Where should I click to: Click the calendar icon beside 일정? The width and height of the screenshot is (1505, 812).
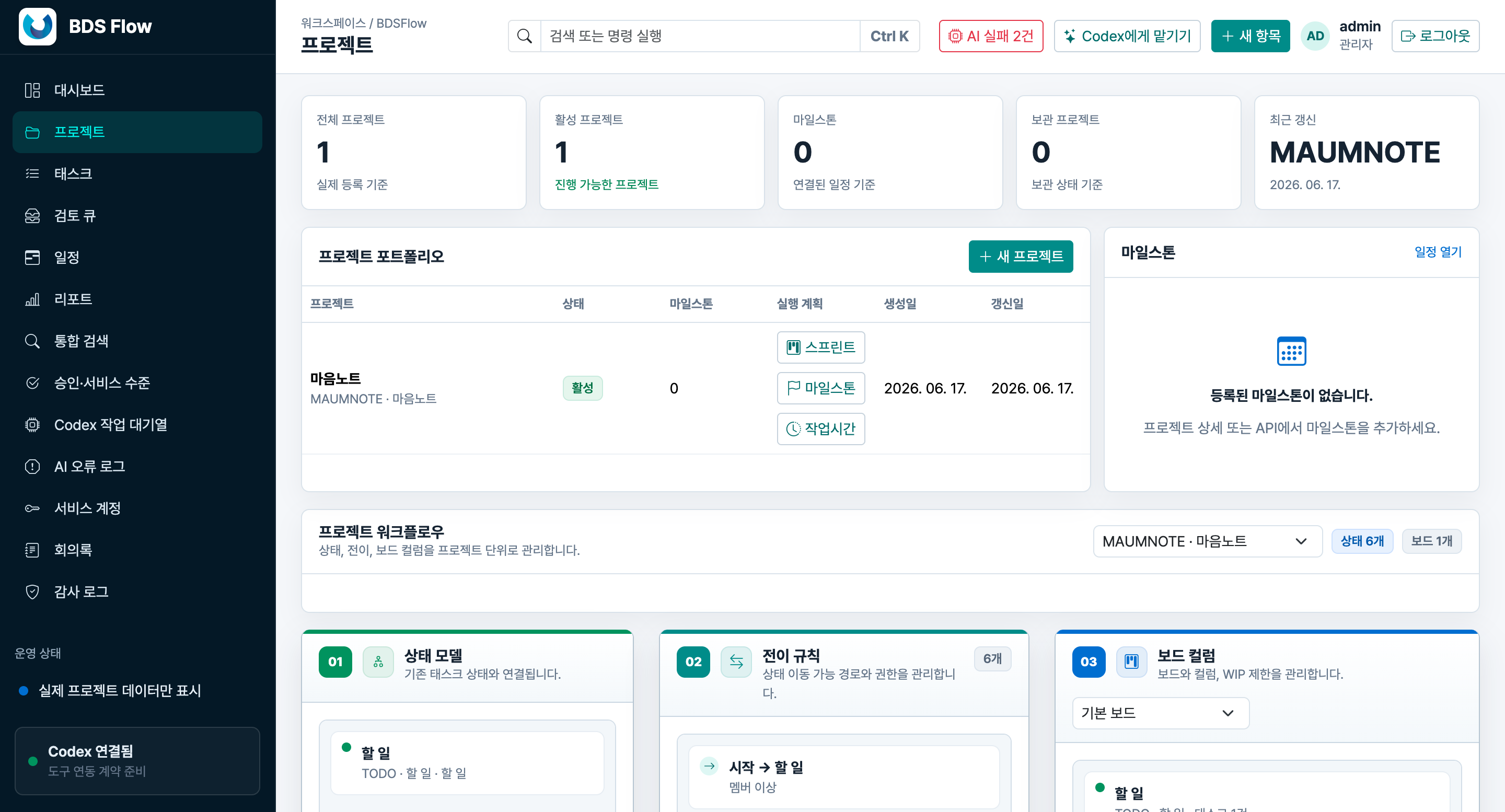point(32,257)
